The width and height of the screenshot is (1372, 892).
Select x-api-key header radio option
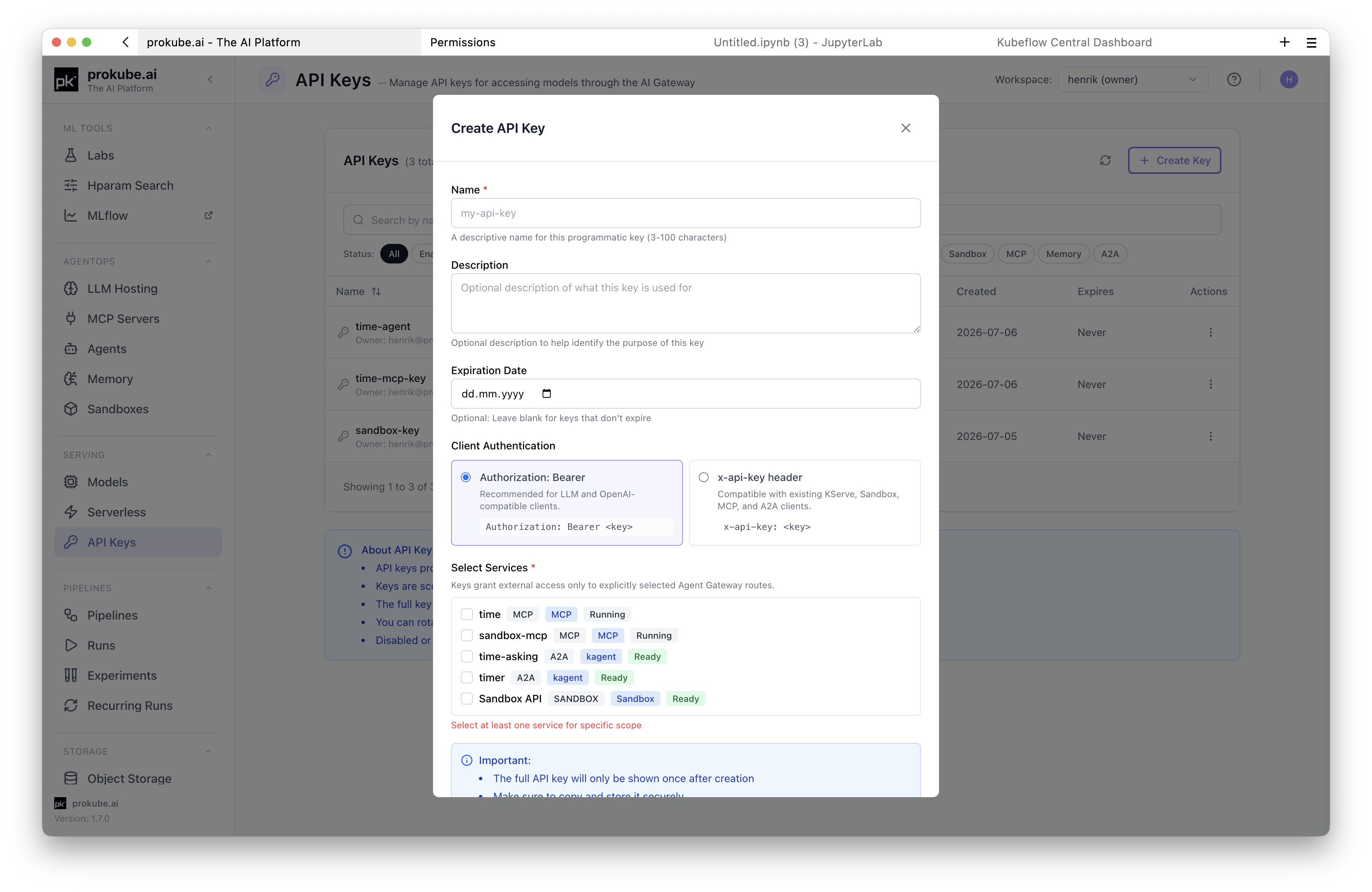[703, 477]
